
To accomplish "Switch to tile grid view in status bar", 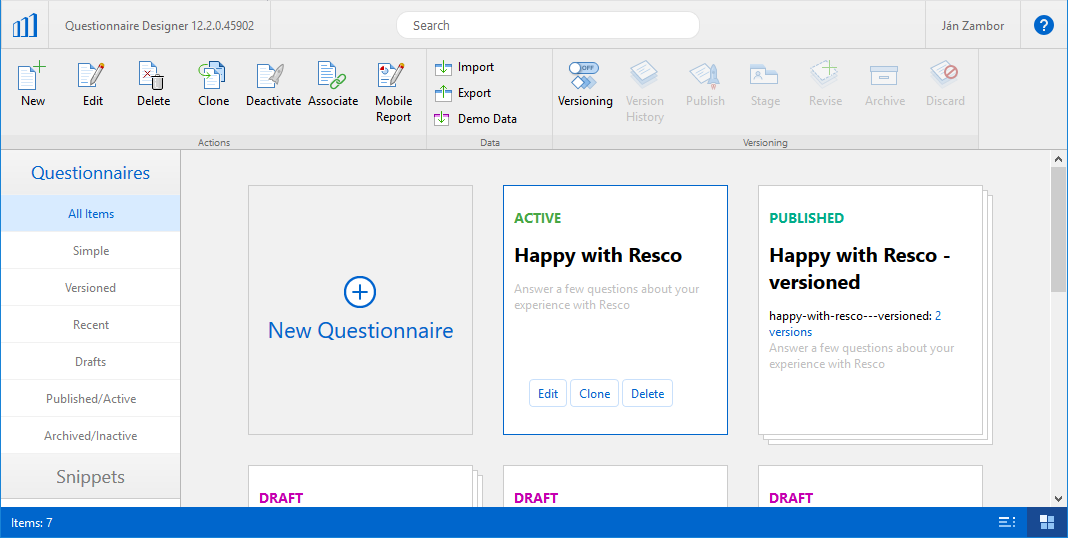I will coord(1047,522).
